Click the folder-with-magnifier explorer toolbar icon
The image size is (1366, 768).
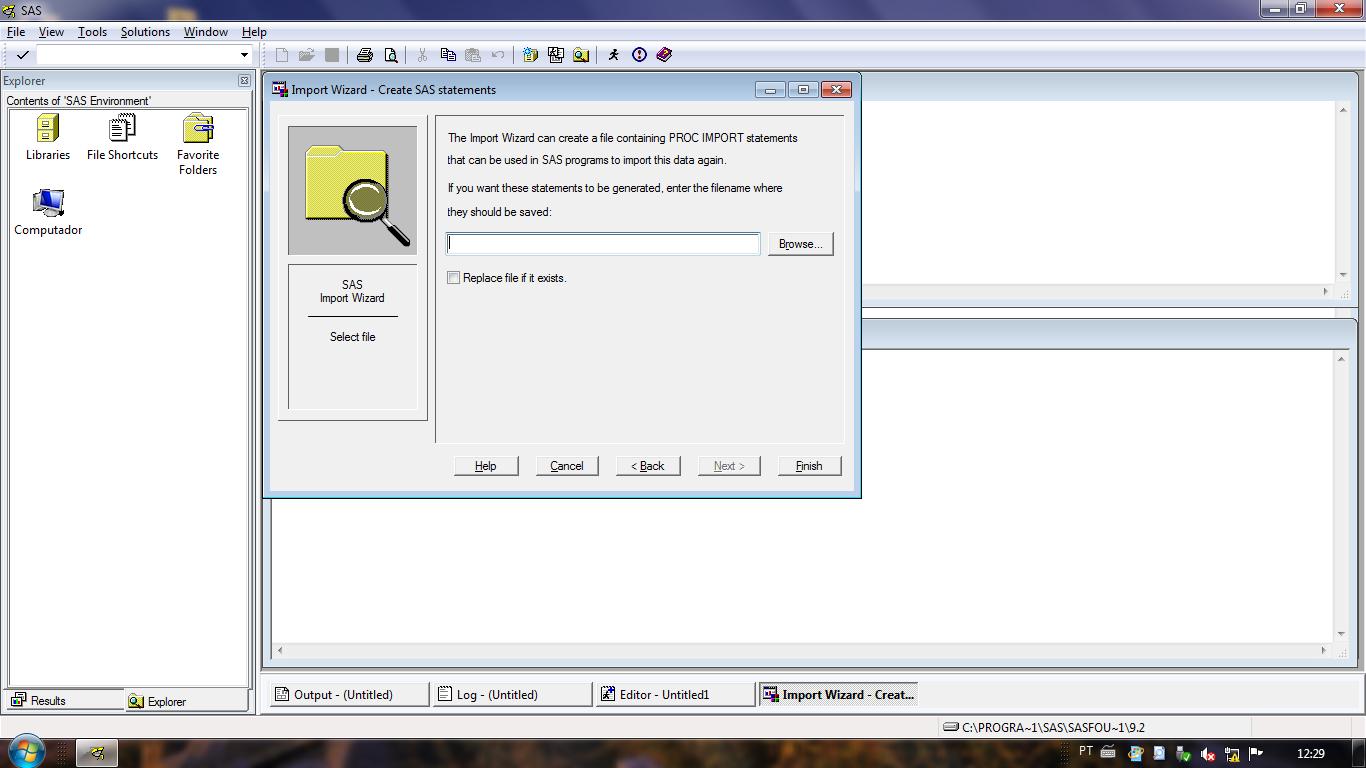[581, 55]
